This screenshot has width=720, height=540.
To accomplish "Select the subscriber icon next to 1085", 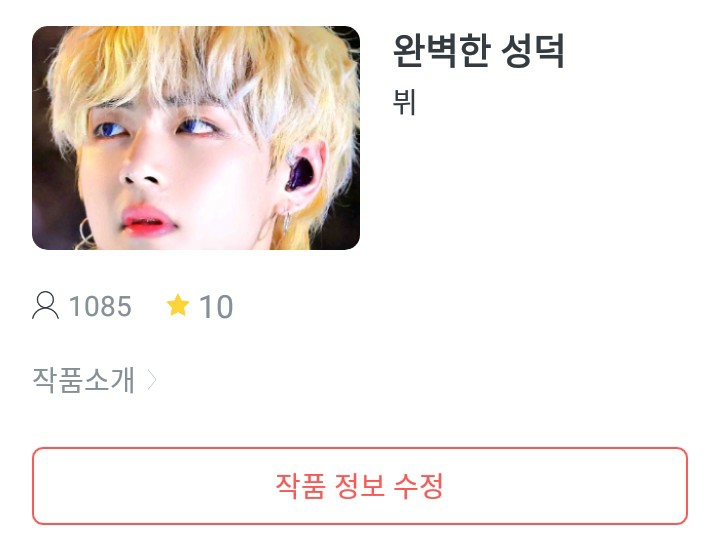I will [45, 305].
